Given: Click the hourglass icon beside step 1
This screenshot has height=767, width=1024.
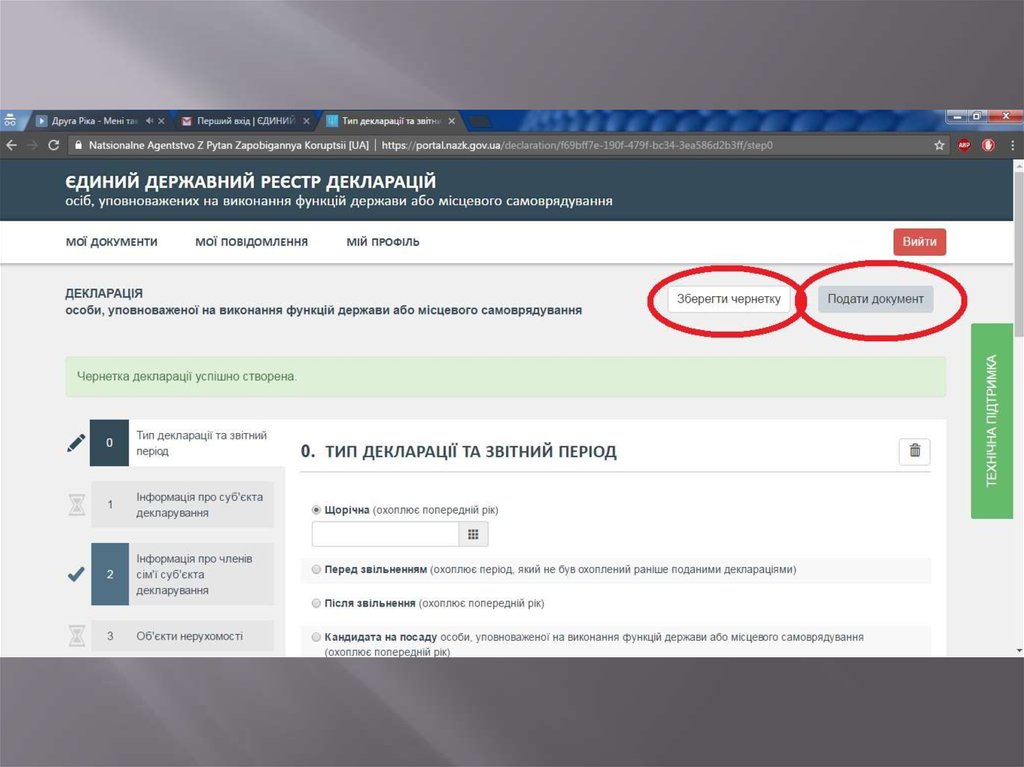Looking at the screenshot, I should click(x=77, y=505).
